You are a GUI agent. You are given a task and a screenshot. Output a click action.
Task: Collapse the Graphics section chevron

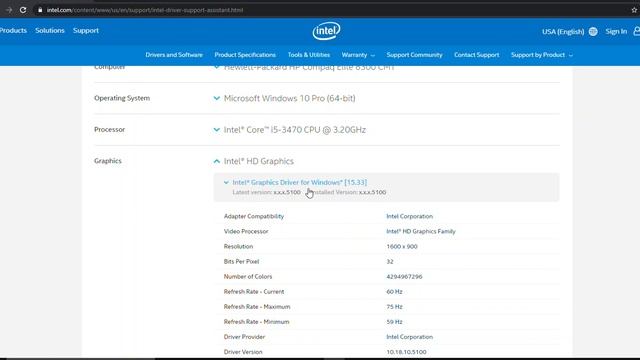pyautogui.click(x=216, y=161)
